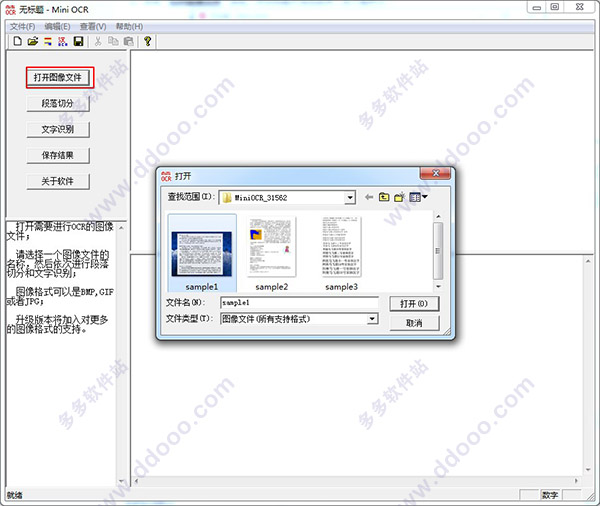Click the file list scroll up arrow
This screenshot has height=506, width=600.
[x=438, y=217]
